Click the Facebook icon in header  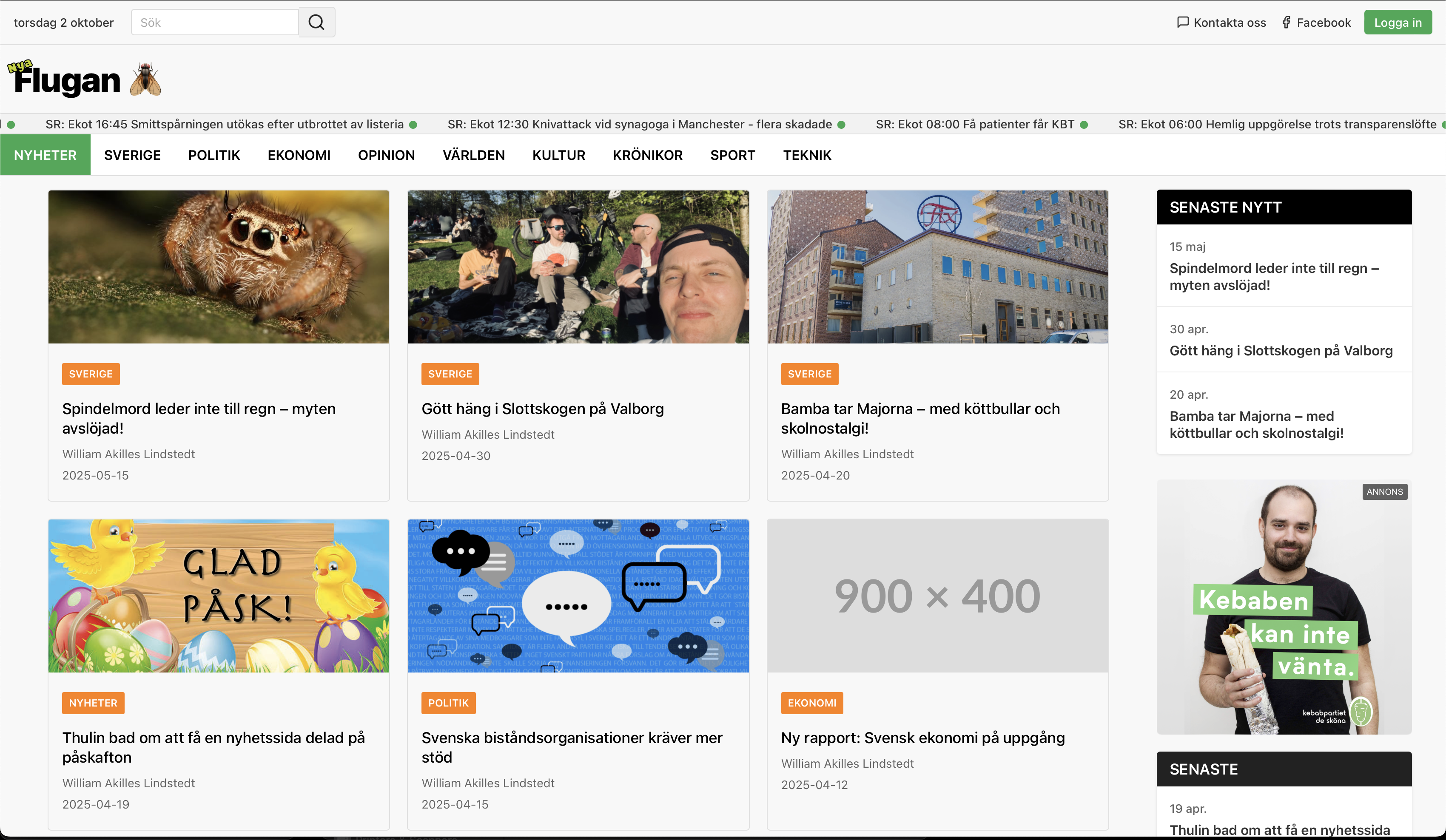pos(1287,23)
